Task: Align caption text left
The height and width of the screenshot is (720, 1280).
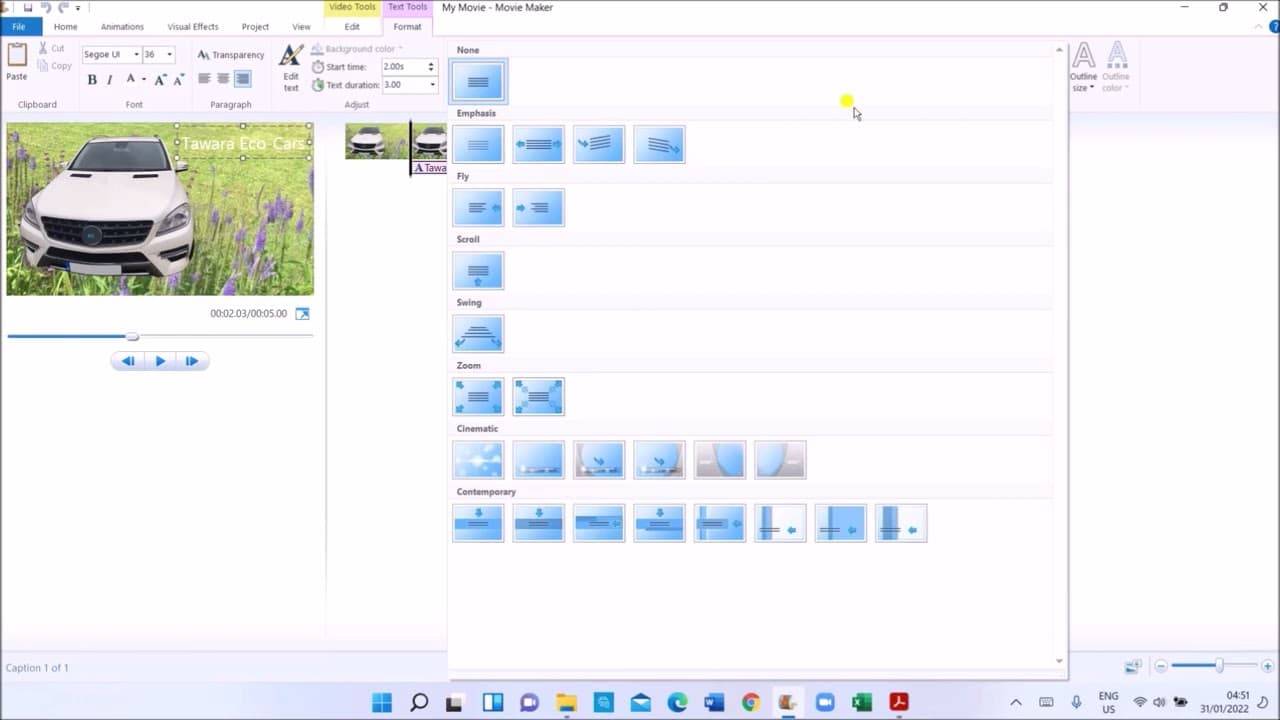Action: point(204,78)
